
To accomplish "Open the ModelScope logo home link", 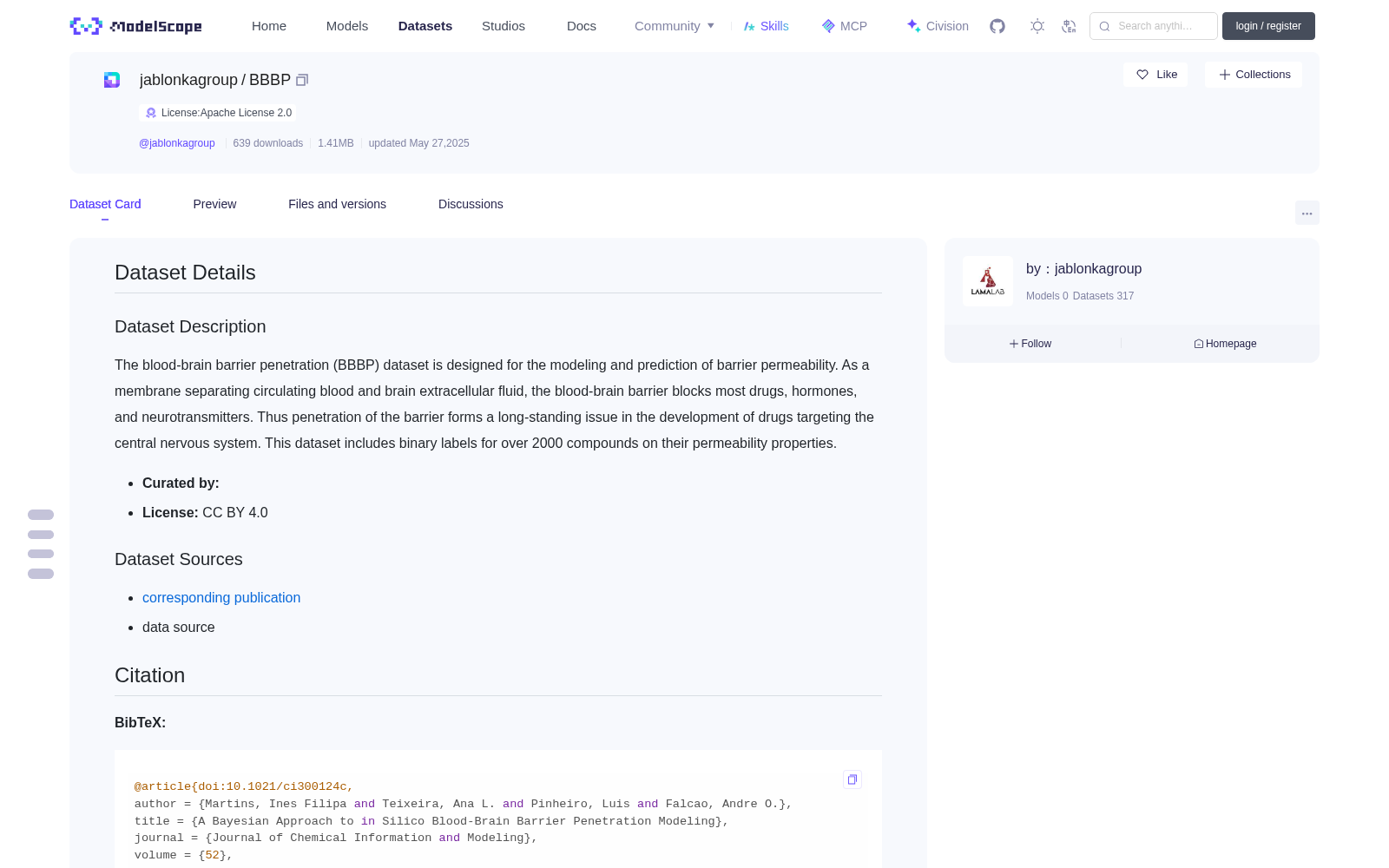I will point(136,26).
